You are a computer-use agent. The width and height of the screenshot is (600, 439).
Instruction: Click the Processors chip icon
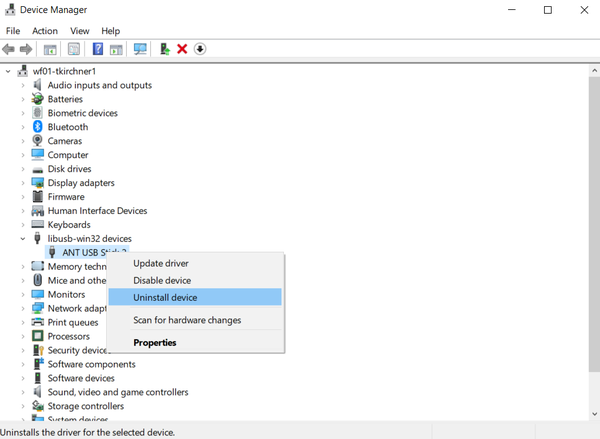tap(38, 336)
